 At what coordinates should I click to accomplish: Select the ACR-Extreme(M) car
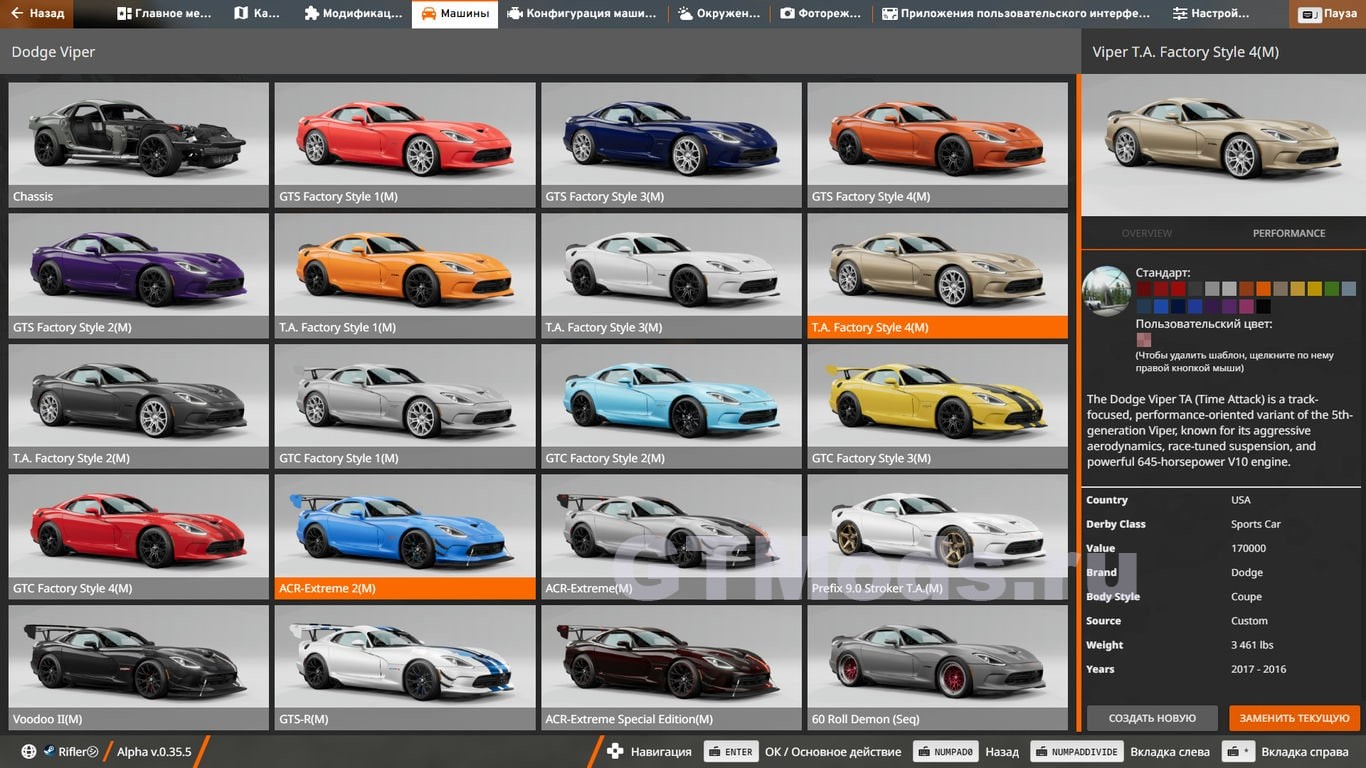click(671, 537)
